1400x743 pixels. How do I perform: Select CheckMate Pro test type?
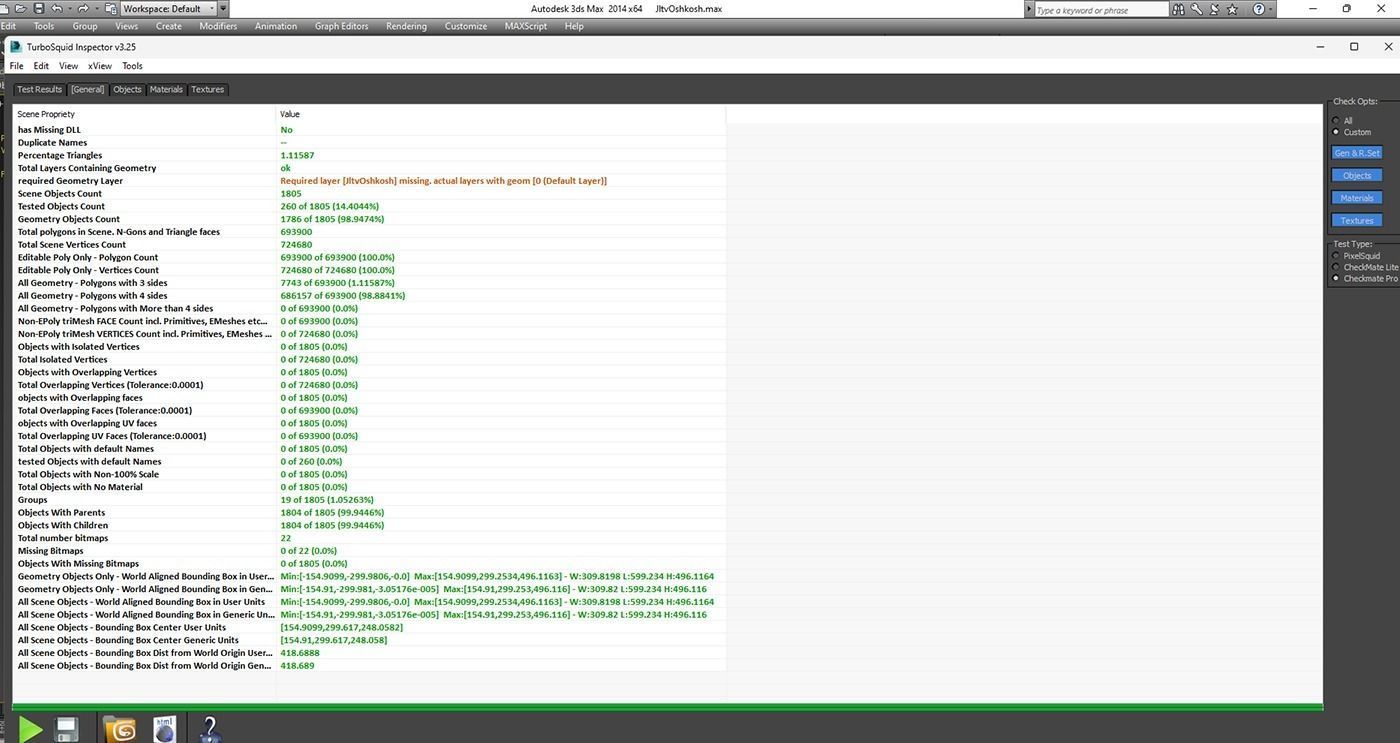click(1335, 278)
